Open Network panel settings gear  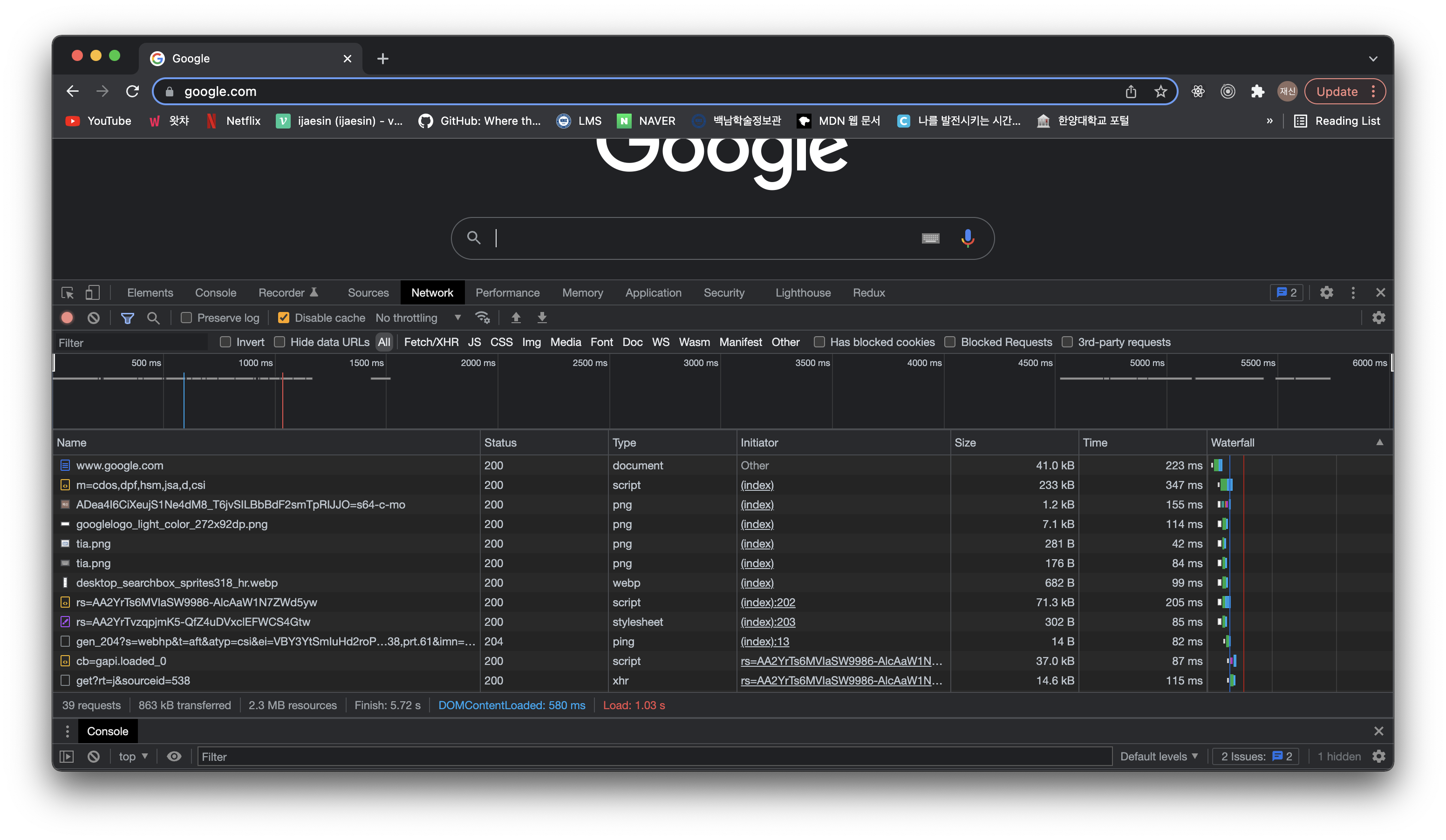tap(1378, 318)
